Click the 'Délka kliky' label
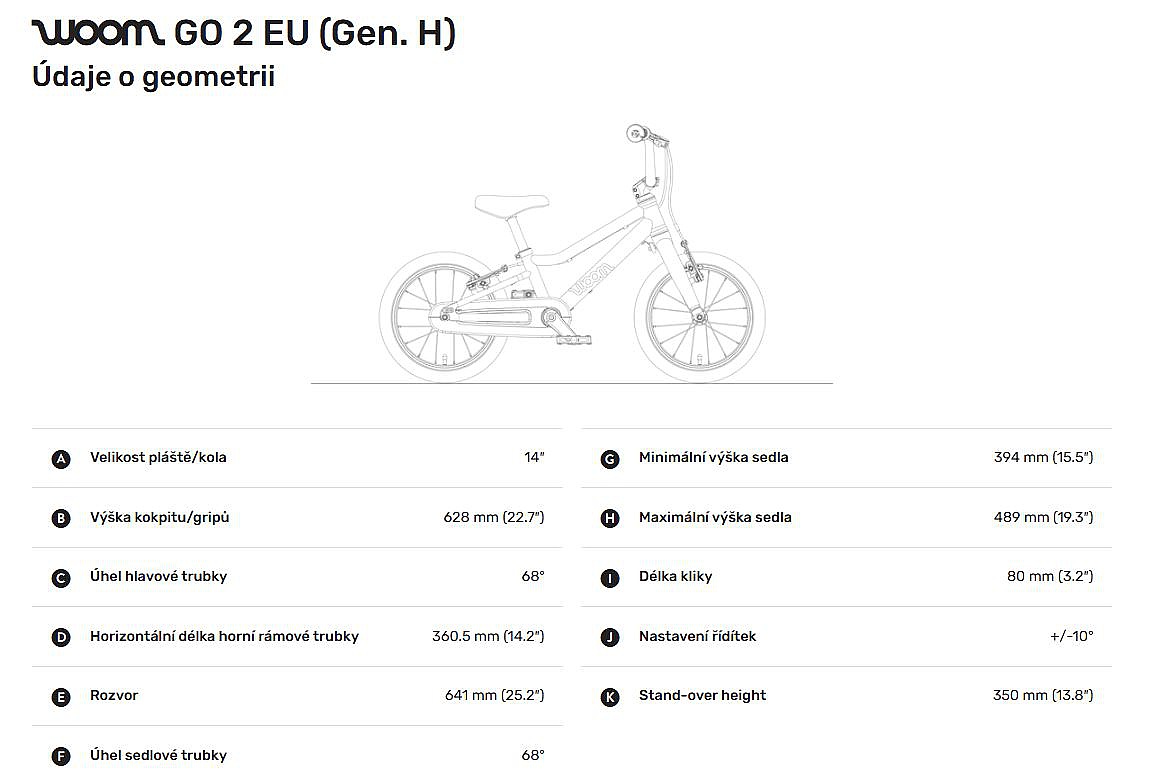The image size is (1176, 778). (x=675, y=577)
